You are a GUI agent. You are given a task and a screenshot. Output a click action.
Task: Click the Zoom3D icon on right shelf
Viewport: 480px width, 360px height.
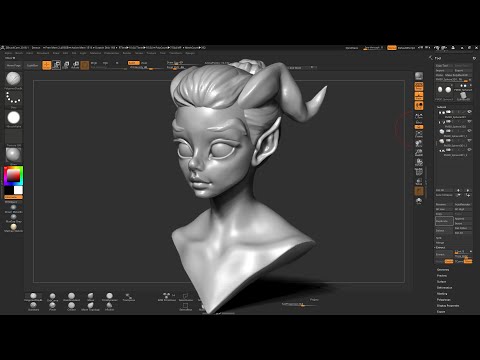419,153
